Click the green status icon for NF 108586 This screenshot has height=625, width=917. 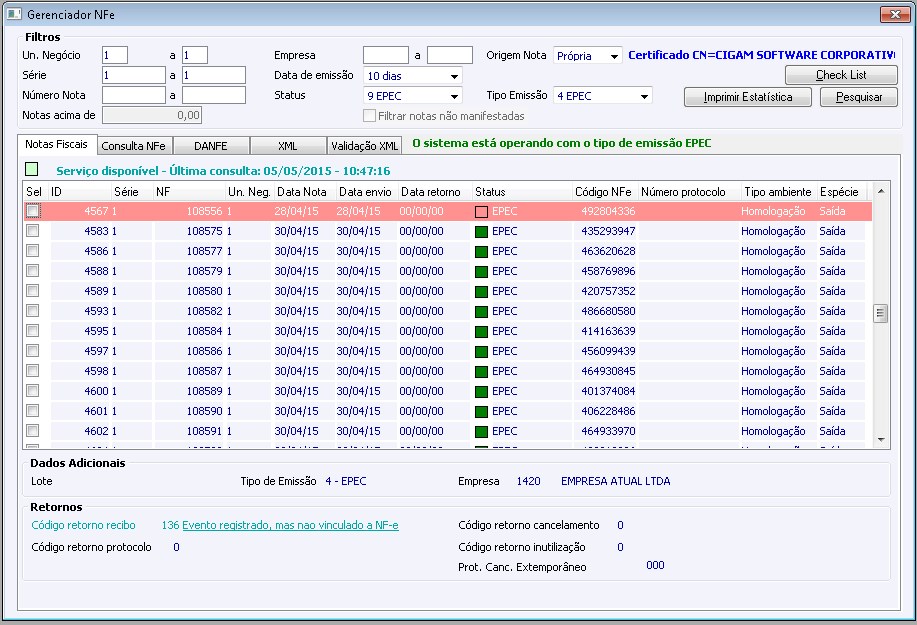[482, 351]
